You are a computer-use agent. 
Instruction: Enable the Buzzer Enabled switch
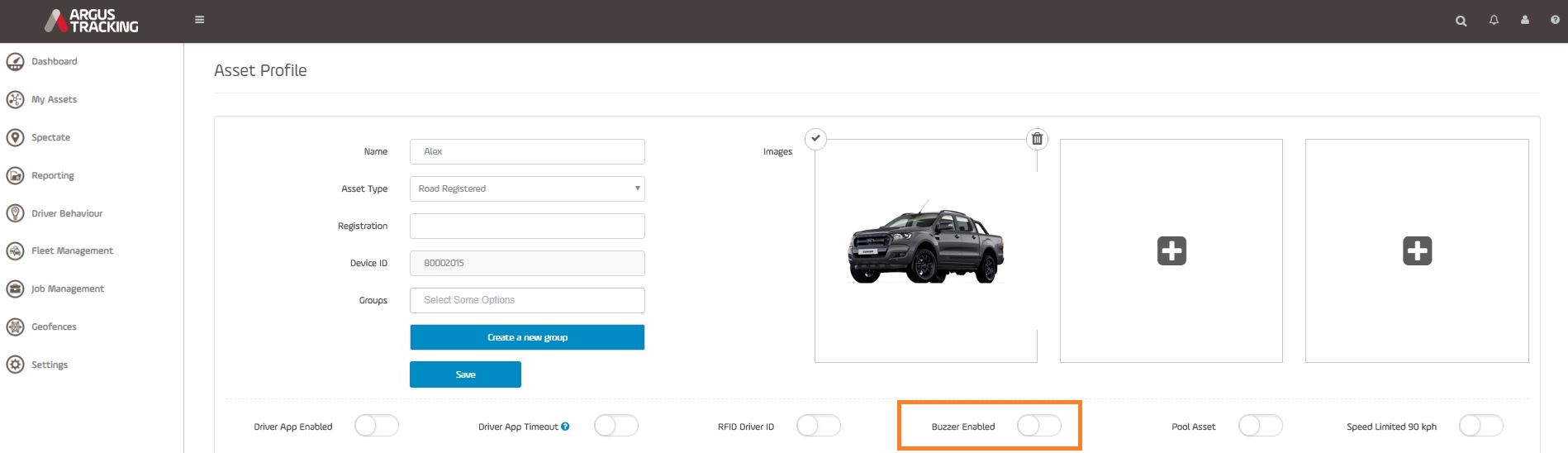click(1039, 426)
